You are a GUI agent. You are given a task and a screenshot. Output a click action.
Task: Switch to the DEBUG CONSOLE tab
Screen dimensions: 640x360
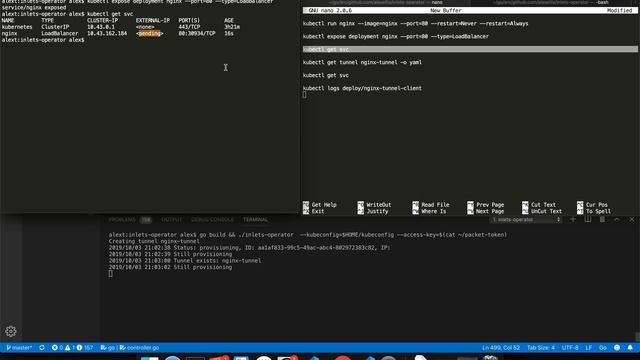pyautogui.click(x=213, y=220)
